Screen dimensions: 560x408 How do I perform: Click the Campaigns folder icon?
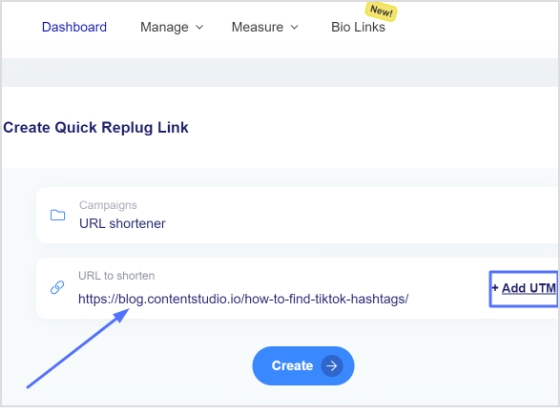58,215
